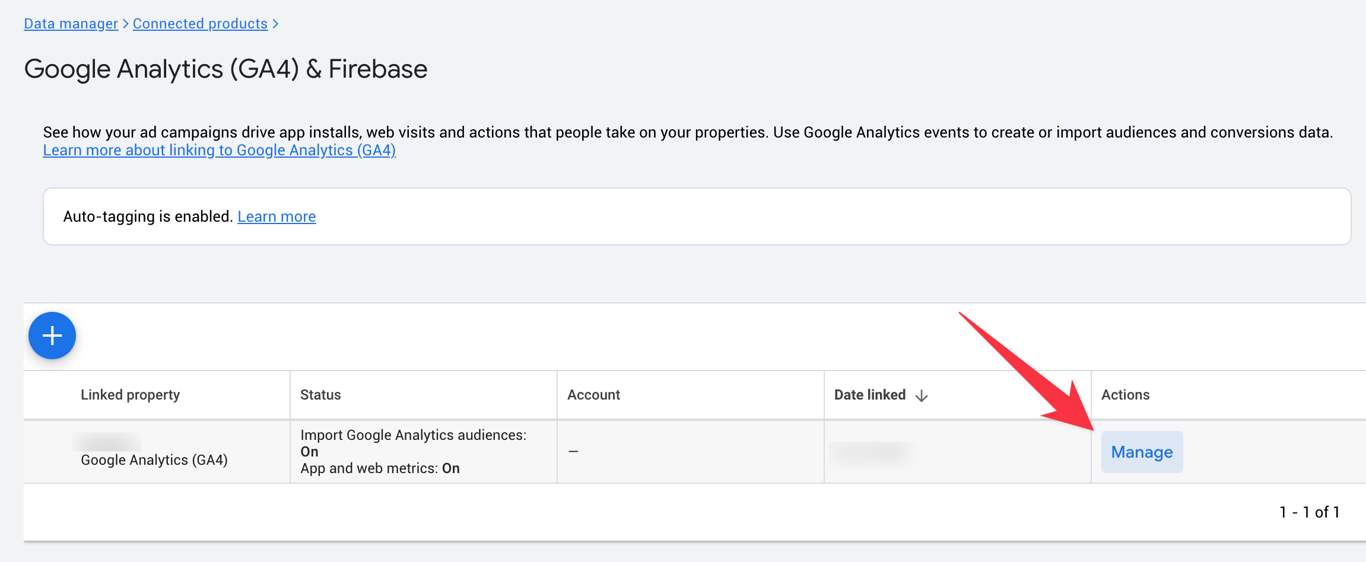The image size is (1366, 562).
Task: Click Learn more beside auto-tagging message
Action: point(276,216)
